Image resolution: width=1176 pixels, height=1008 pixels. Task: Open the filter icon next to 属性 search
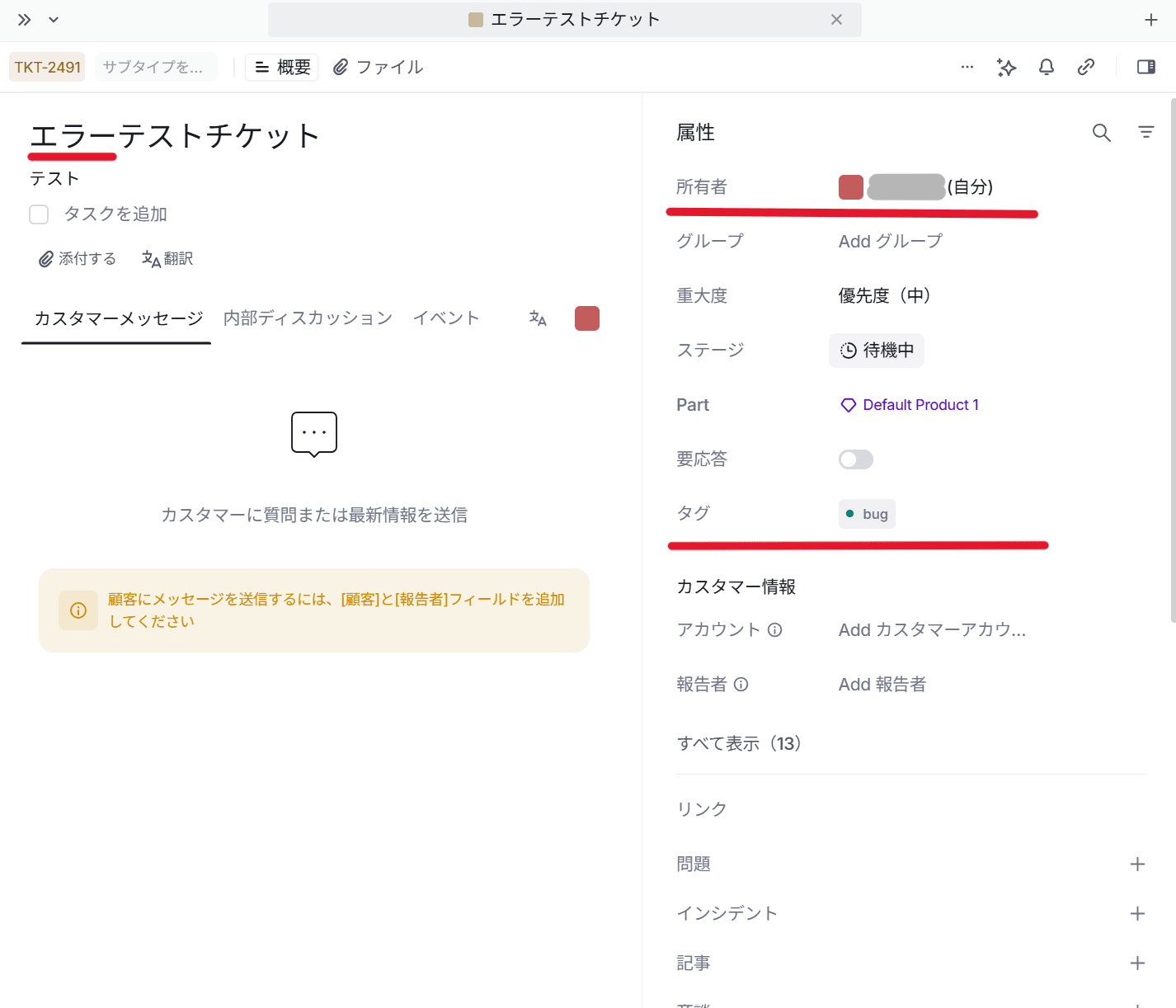pos(1146,132)
